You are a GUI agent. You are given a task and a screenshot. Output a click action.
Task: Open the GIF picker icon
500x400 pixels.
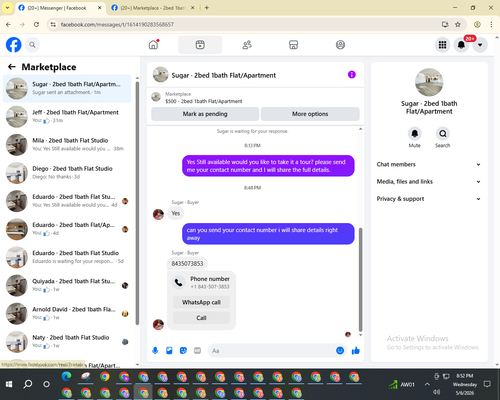198,351
